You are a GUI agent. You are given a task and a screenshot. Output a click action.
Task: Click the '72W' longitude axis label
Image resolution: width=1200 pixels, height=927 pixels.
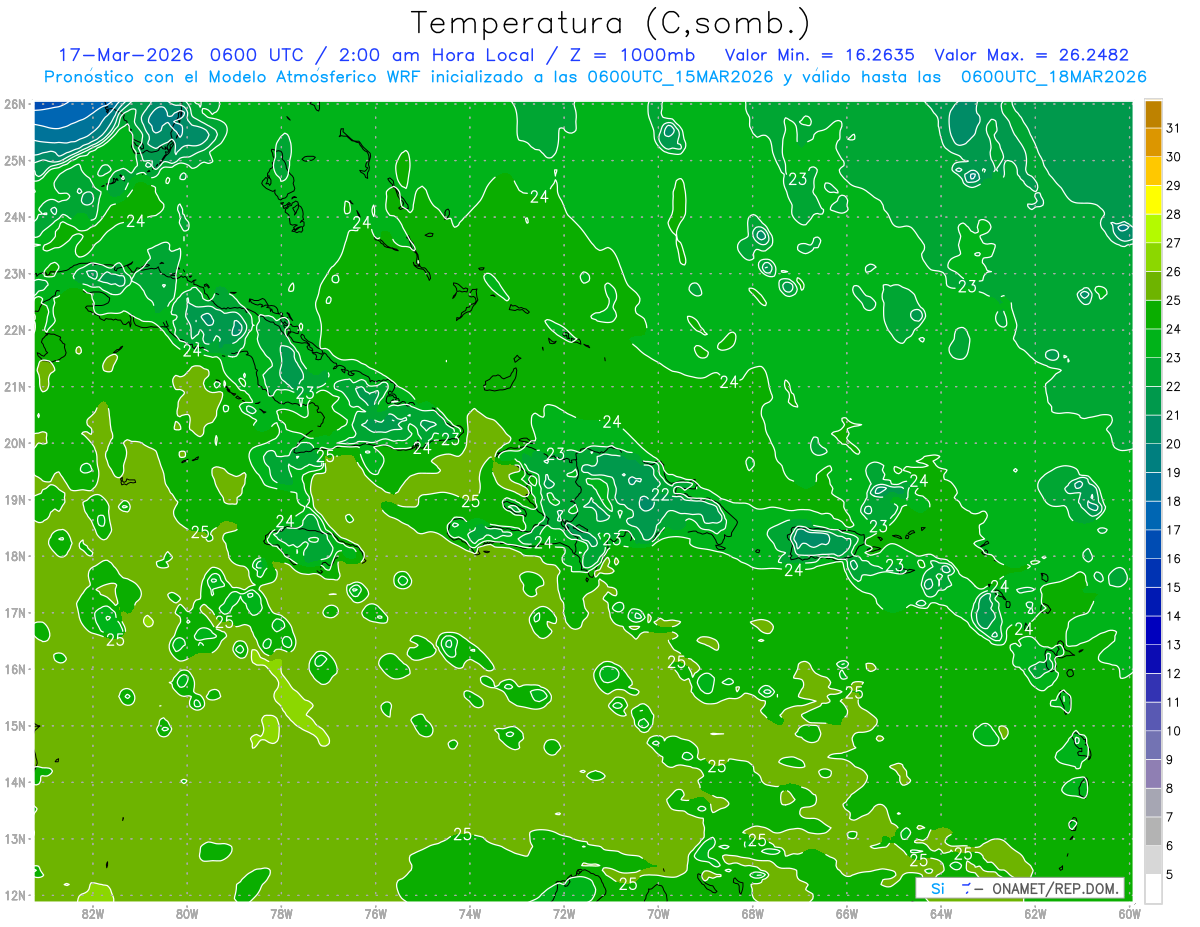[x=564, y=913]
